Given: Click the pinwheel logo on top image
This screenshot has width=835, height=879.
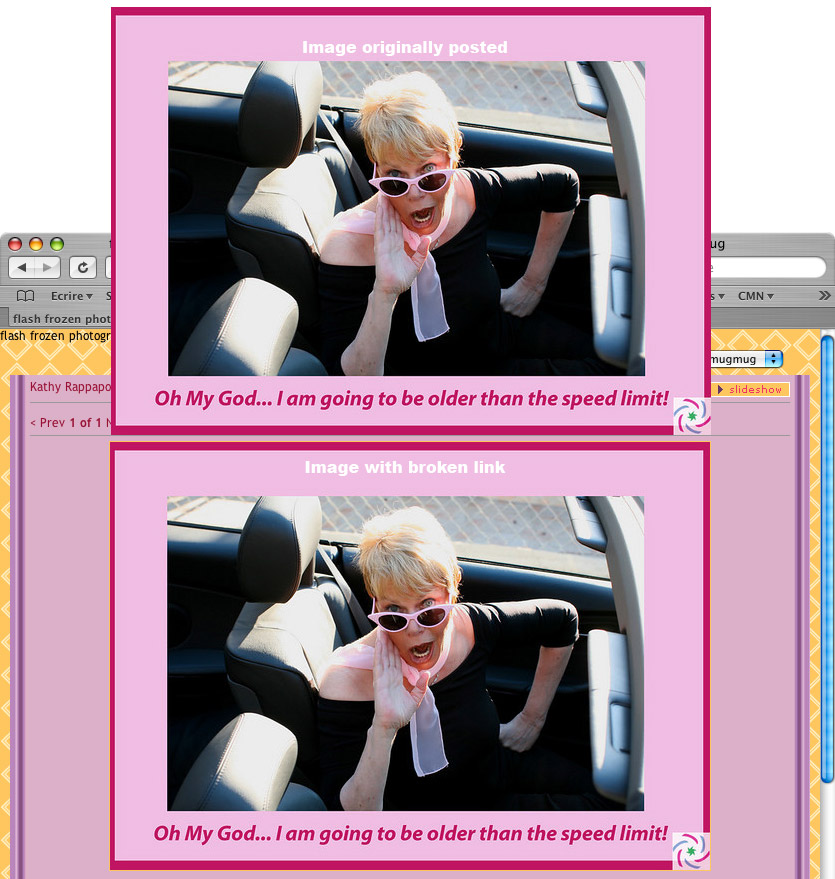Looking at the screenshot, I should pyautogui.click(x=691, y=415).
